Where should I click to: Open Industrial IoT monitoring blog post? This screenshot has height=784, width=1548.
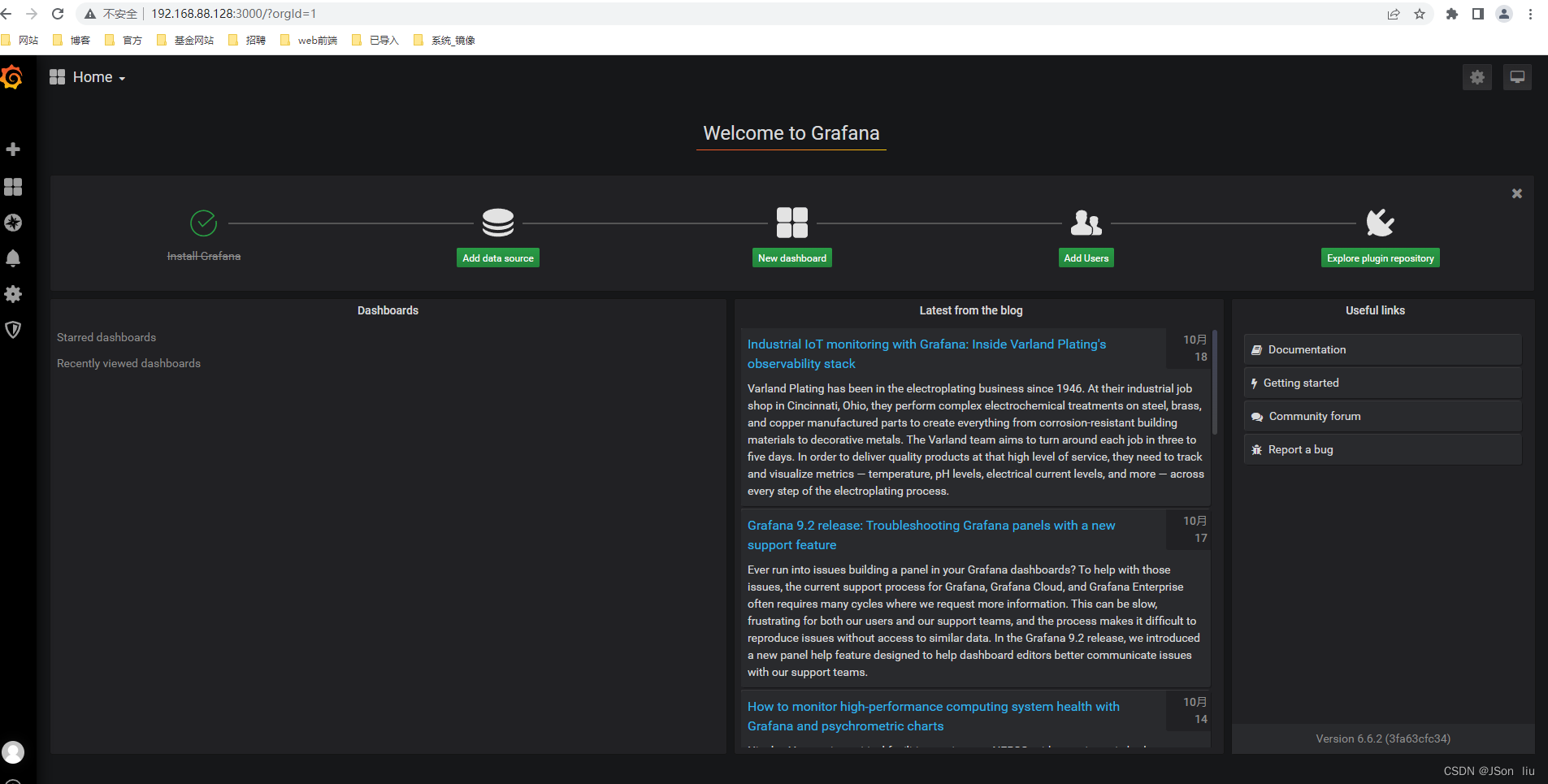[926, 354]
